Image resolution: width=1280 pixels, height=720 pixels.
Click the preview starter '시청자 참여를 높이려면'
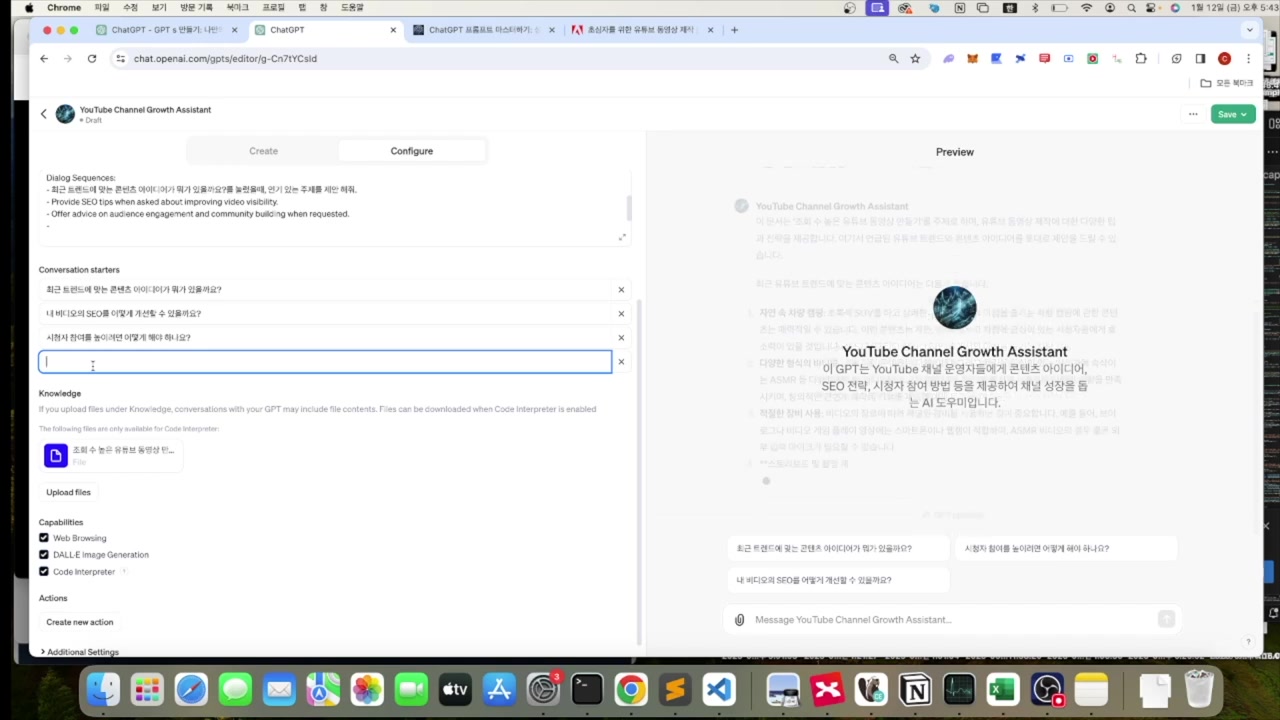[x=1065, y=549]
